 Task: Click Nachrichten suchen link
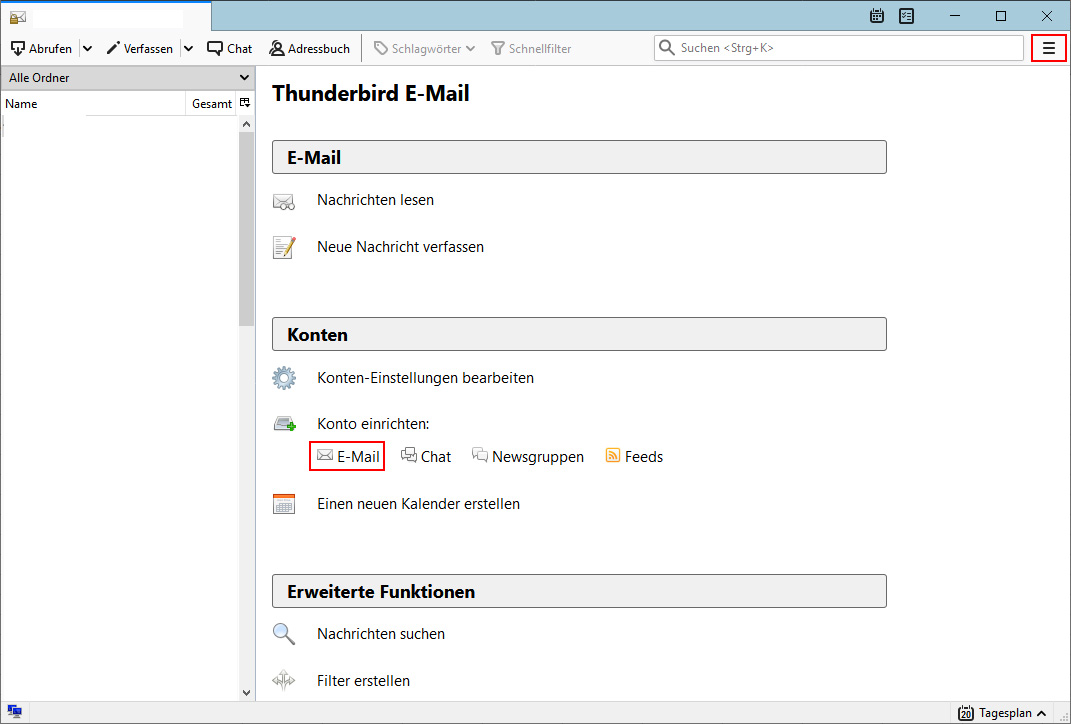click(380, 634)
